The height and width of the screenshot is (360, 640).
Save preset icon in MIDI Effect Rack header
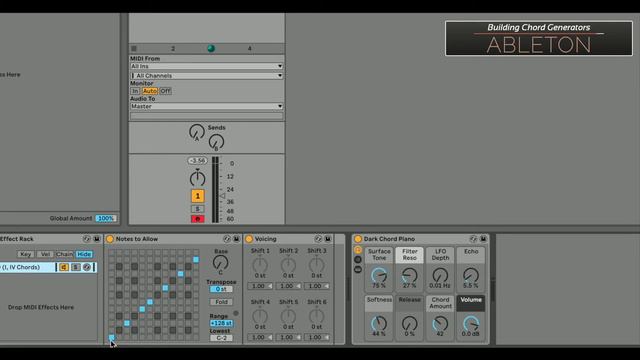pyautogui.click(x=97, y=239)
